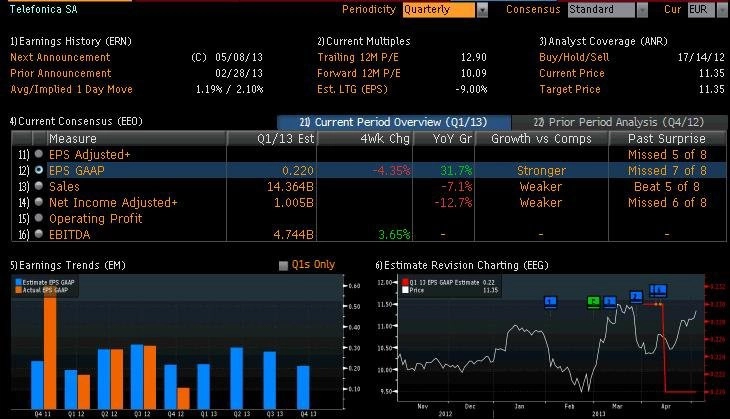Click red Q1 13 EPS GAAP Estimate legend swatch
730x419 pixels.
[x=405, y=282]
